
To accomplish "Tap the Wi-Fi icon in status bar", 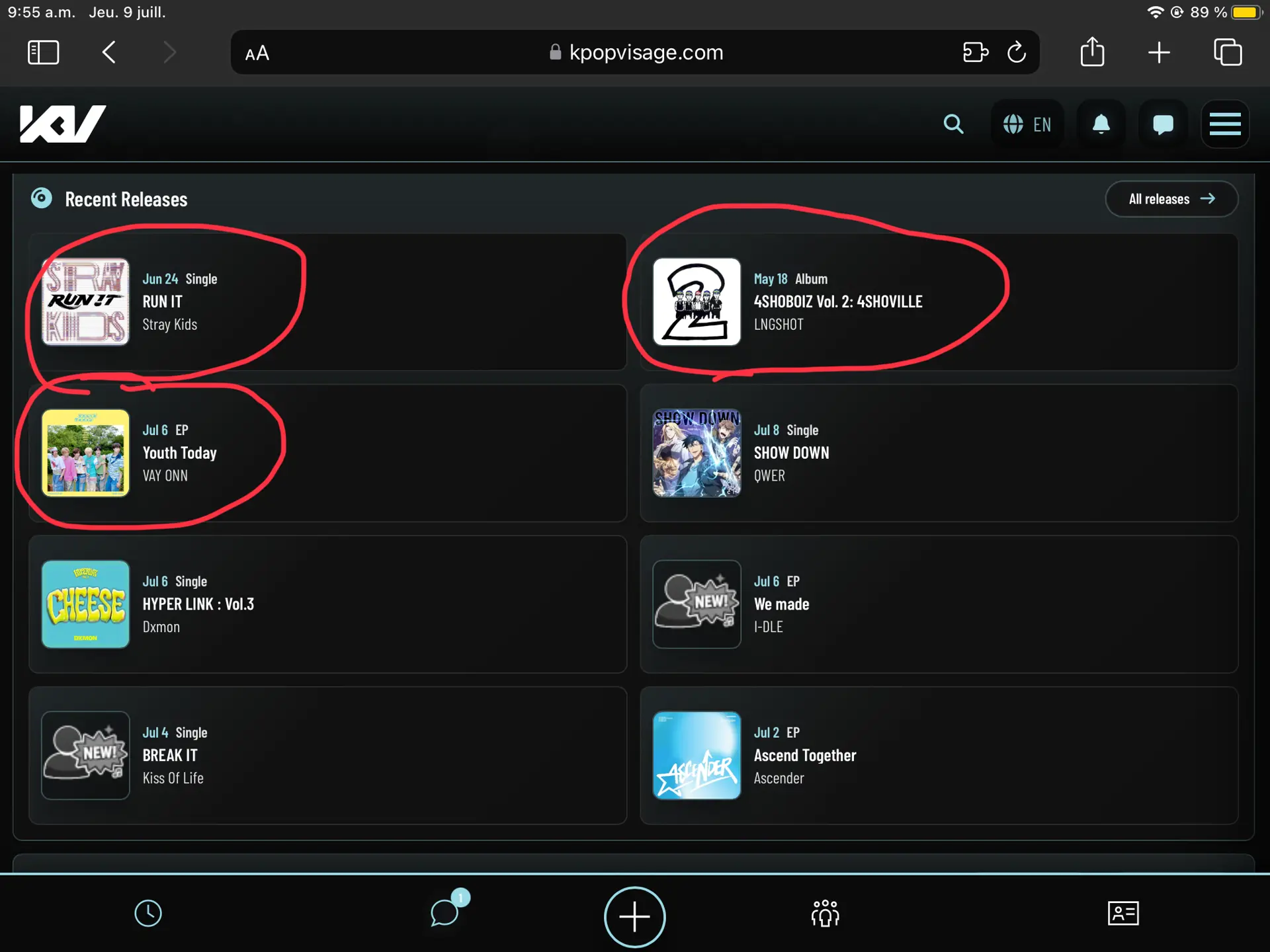I will (1155, 13).
